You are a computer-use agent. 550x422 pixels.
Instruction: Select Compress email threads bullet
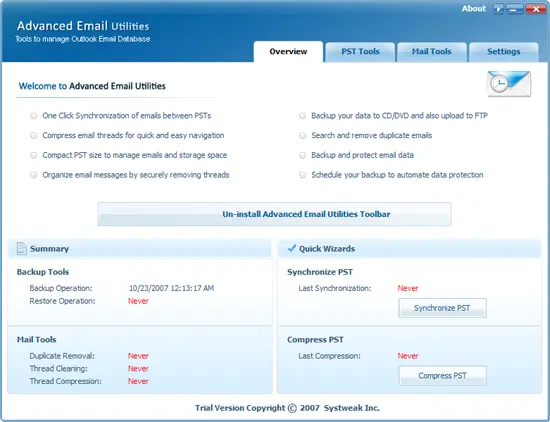tap(34, 135)
